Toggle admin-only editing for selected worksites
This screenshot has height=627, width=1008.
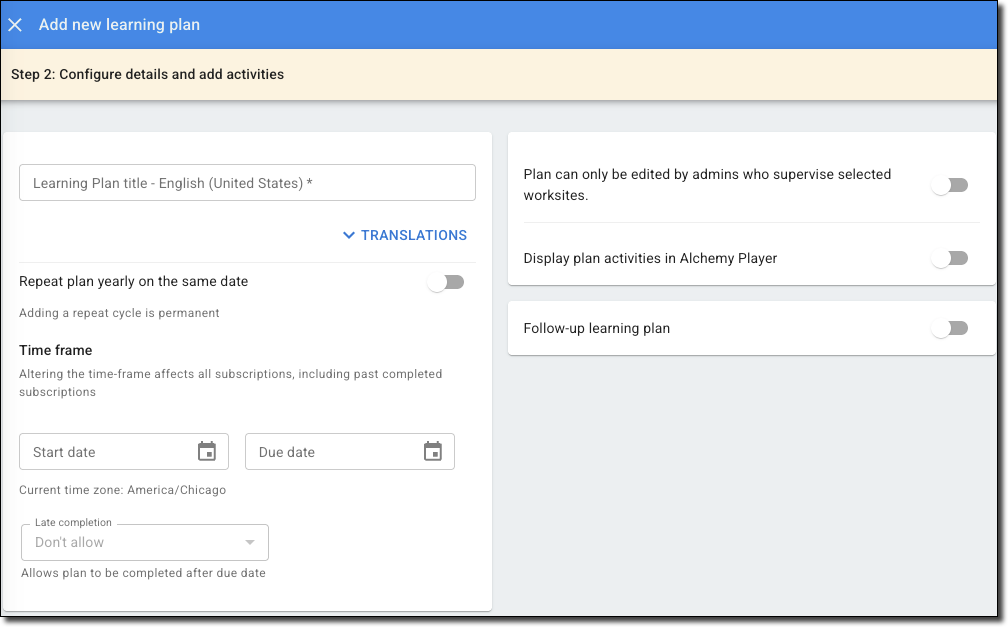(x=949, y=185)
